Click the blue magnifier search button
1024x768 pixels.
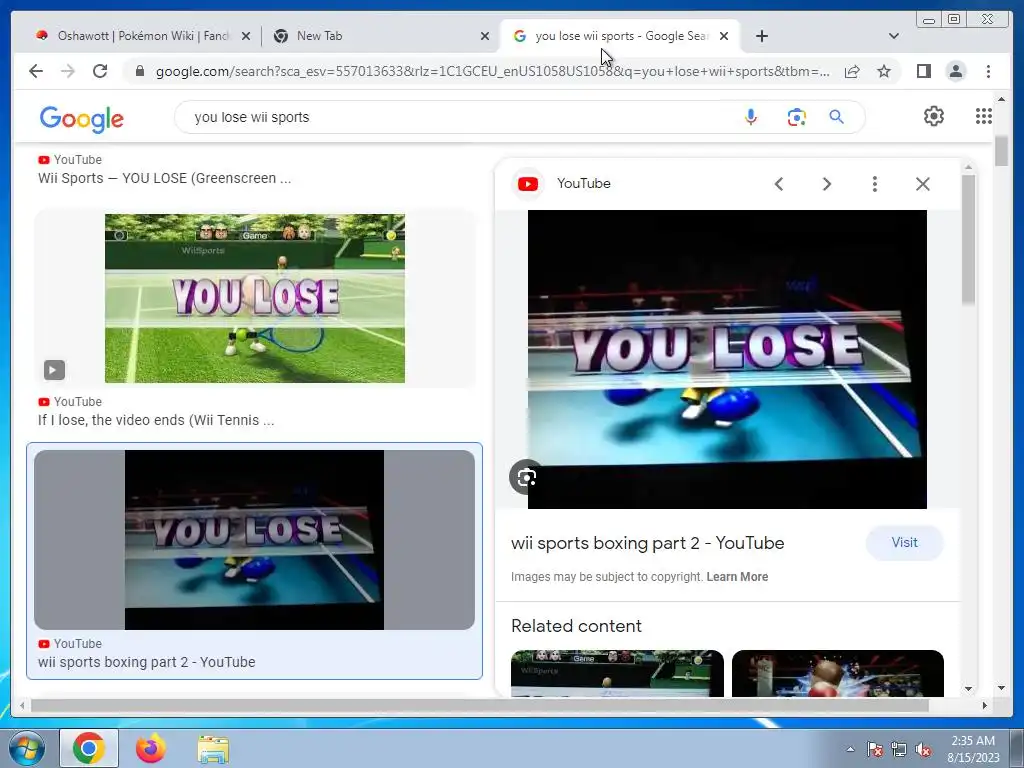click(x=837, y=117)
